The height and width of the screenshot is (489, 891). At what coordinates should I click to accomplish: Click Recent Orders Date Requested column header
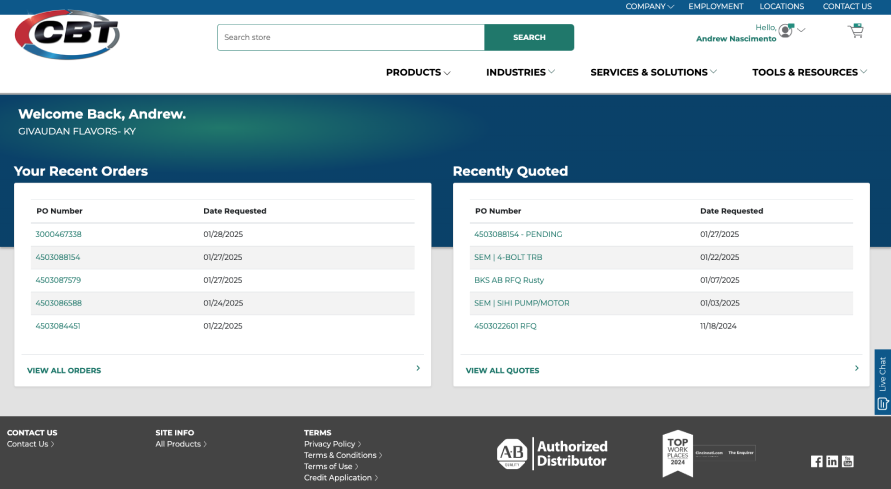pyautogui.click(x=235, y=211)
